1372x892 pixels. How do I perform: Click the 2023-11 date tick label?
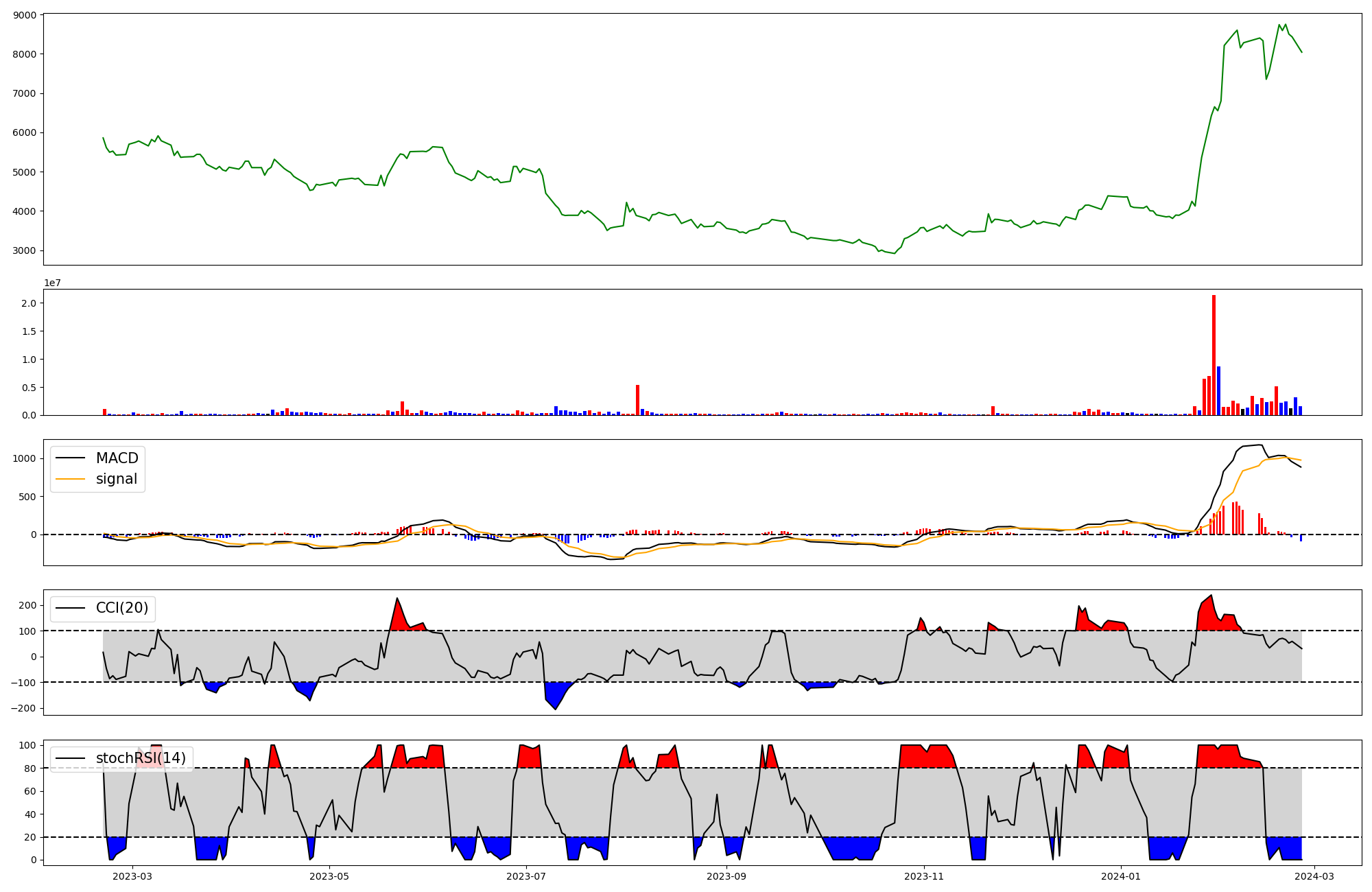(x=924, y=876)
